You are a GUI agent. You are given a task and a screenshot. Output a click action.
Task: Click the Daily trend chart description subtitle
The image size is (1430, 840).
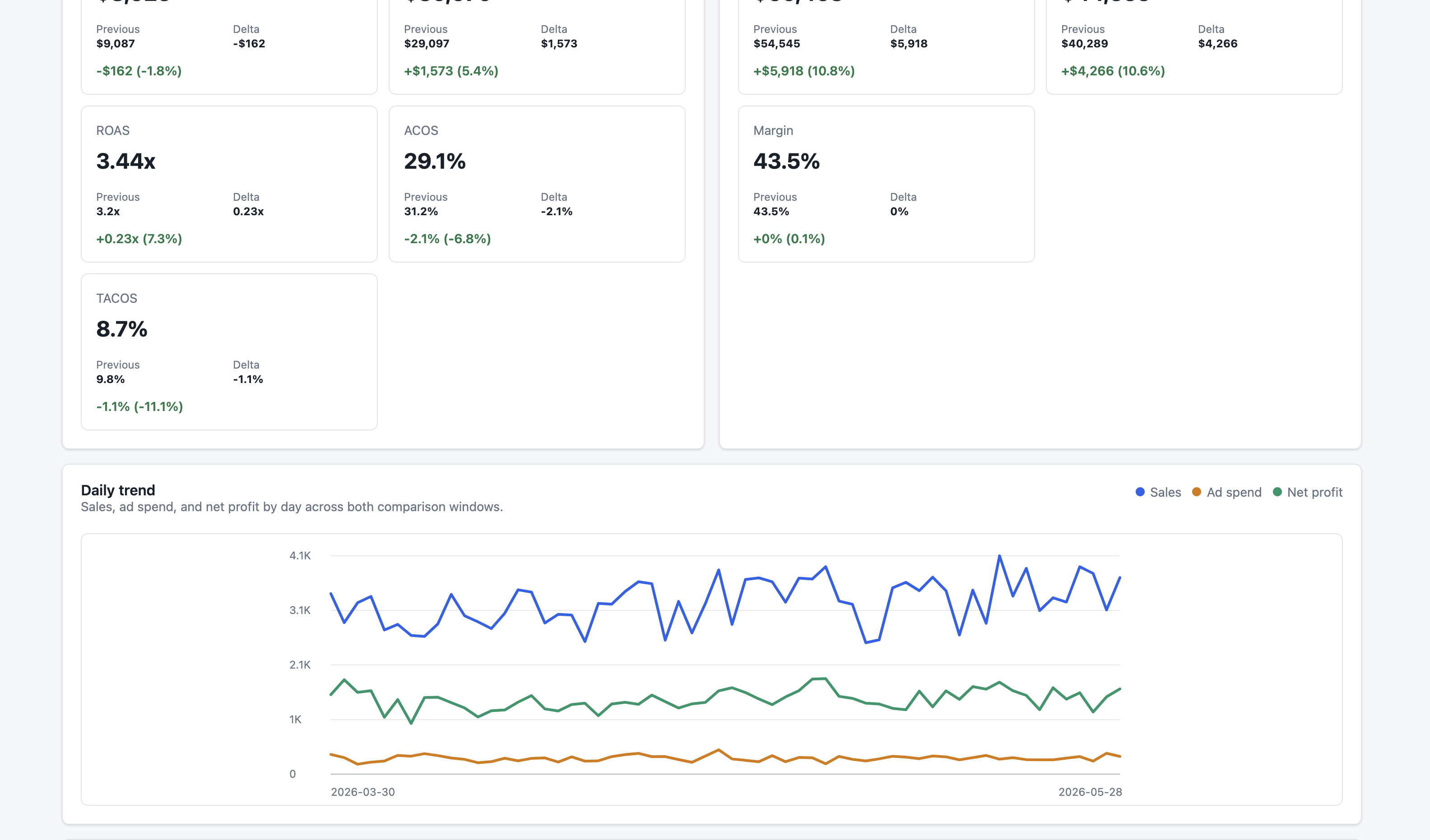(292, 507)
